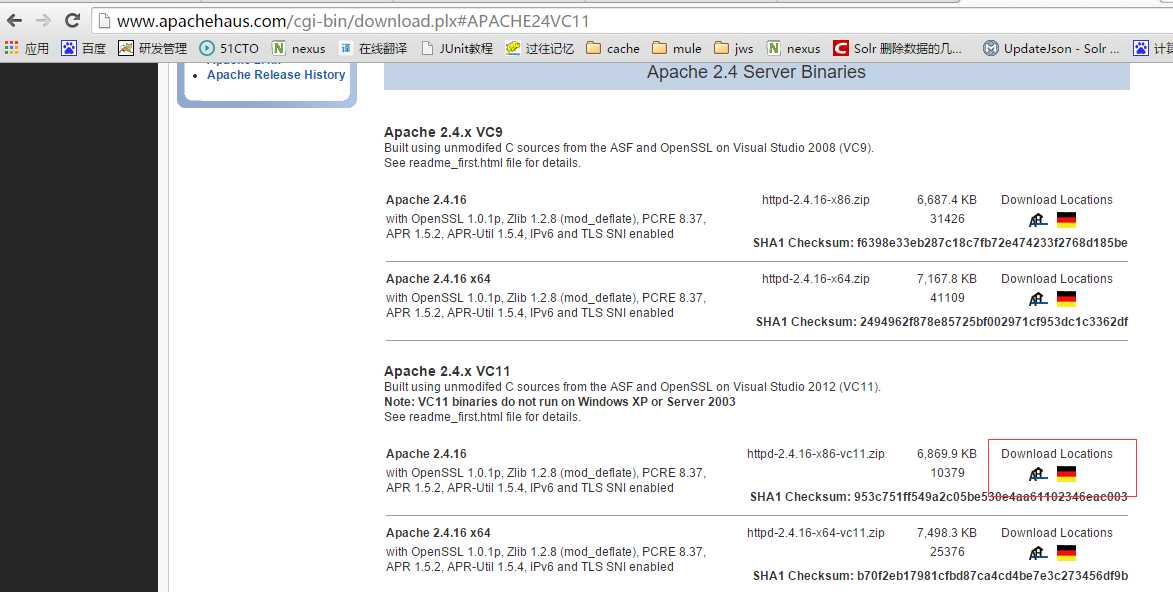Viewport: 1173px width, 592px height.
Task: Click the VC11 Windows XP warning note
Action: (x=560, y=402)
